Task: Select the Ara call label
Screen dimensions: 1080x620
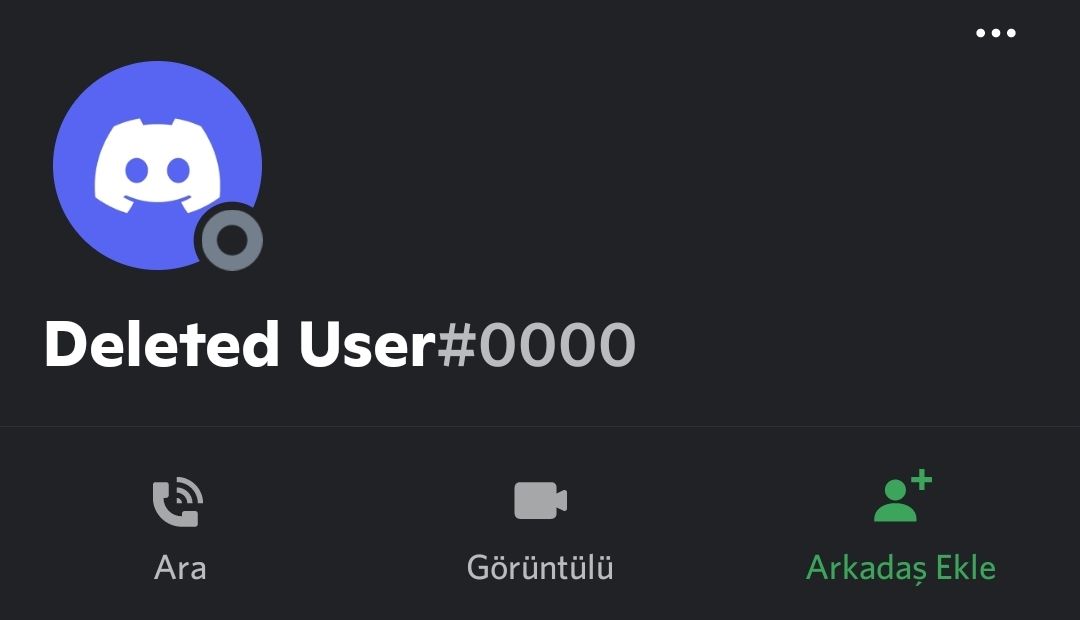Action: [180, 568]
